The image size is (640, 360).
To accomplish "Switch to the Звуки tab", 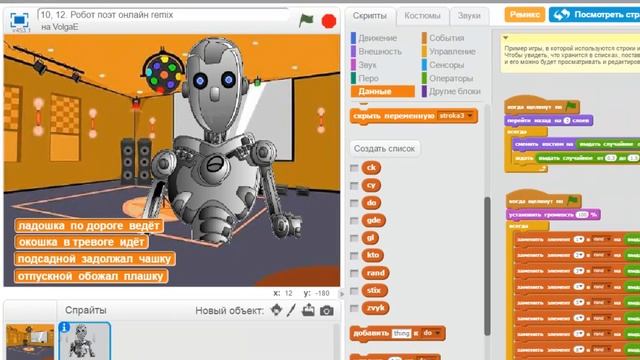I will tap(469, 16).
